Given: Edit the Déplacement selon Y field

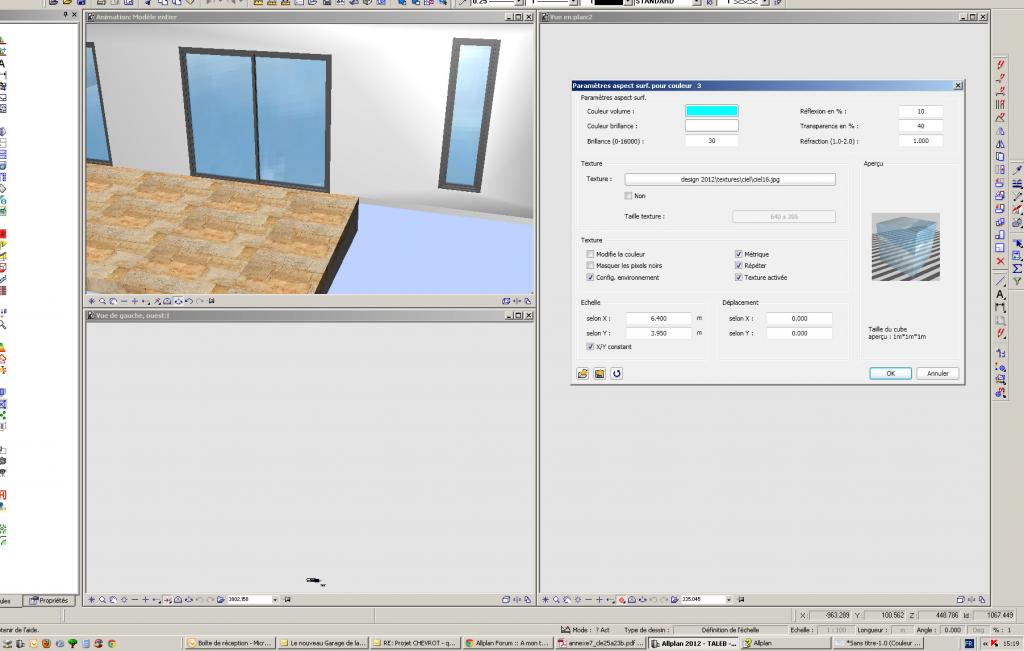Looking at the screenshot, I should point(799,333).
